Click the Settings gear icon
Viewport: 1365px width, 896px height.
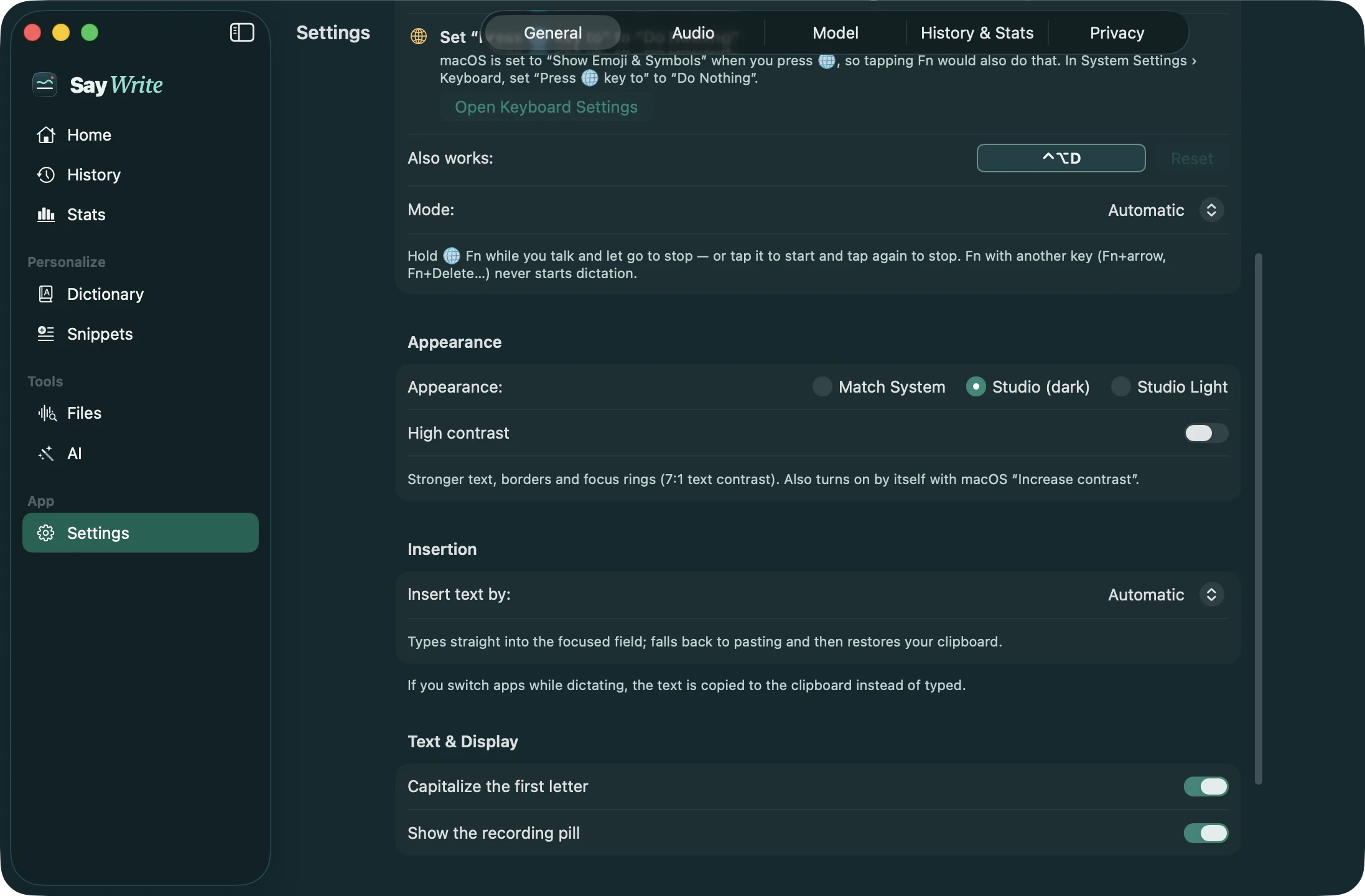46,533
